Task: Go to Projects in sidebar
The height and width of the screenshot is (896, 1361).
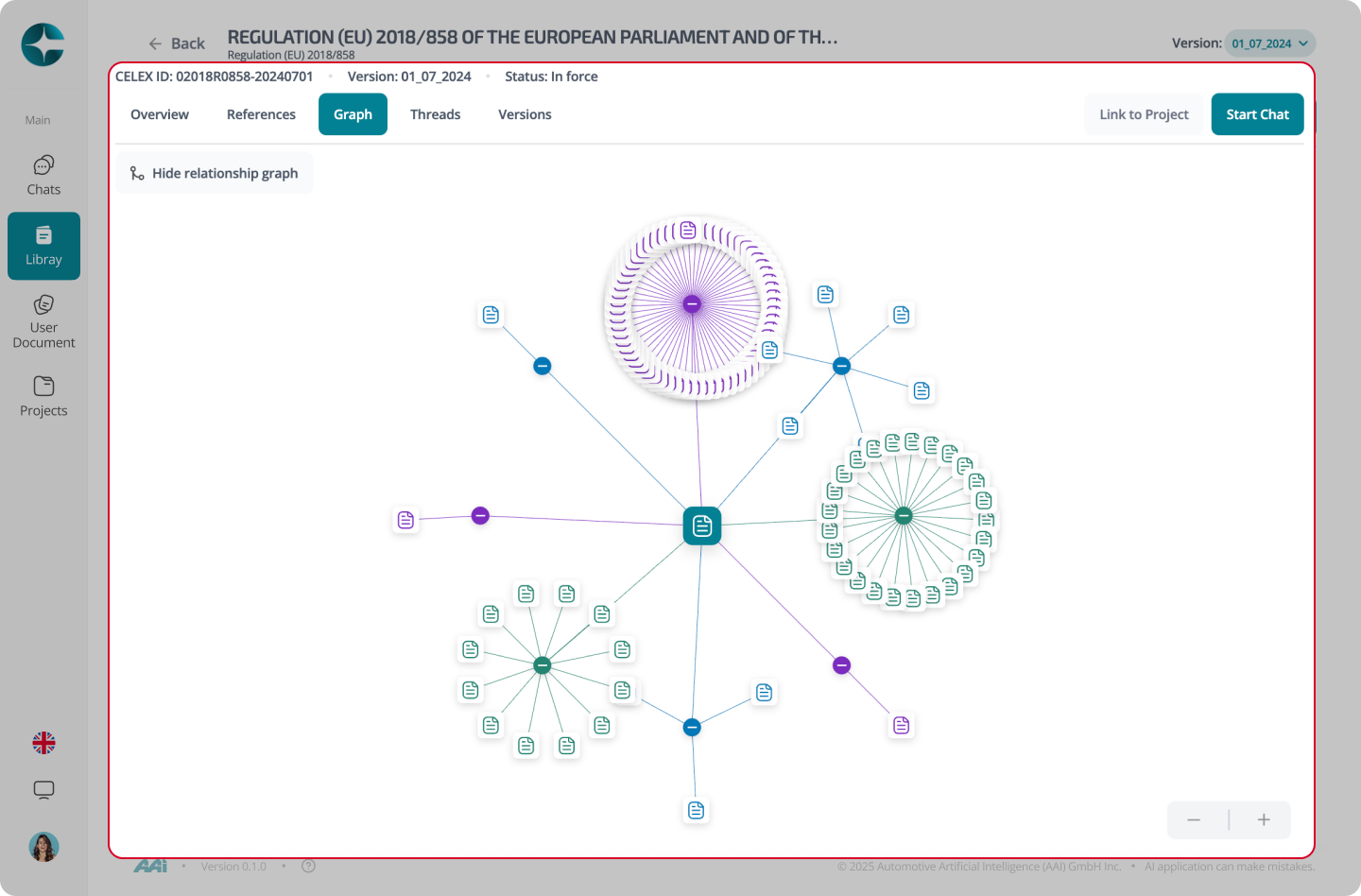Action: coord(43,397)
